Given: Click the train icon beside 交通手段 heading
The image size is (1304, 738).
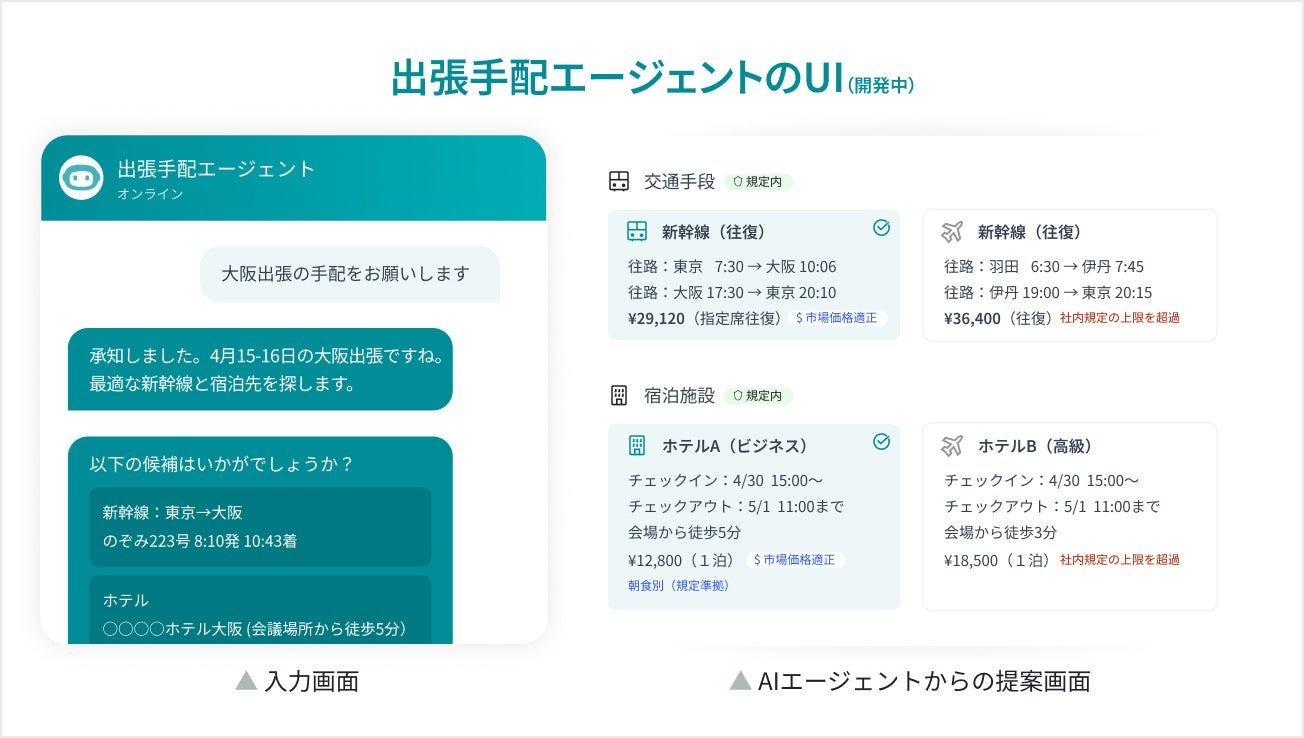Looking at the screenshot, I should click(x=619, y=181).
